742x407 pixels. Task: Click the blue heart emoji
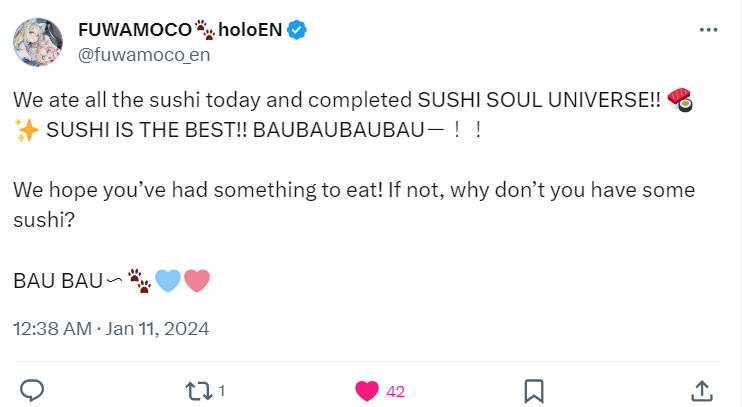tap(167, 281)
